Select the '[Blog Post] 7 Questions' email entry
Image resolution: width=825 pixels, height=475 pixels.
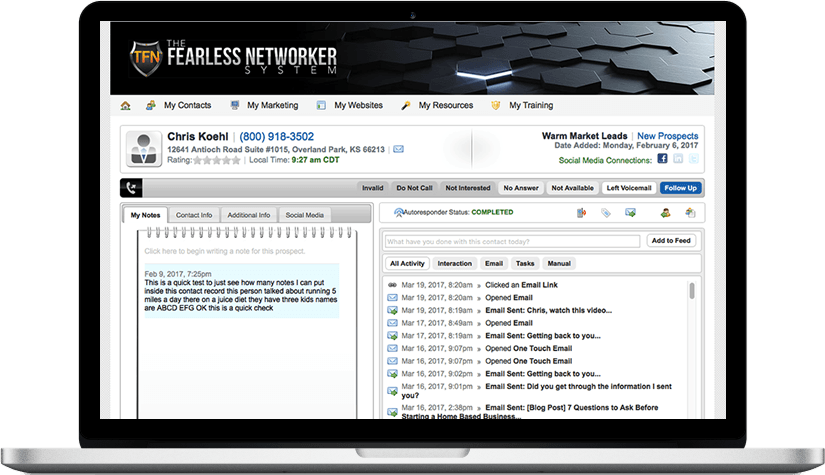tap(530, 412)
